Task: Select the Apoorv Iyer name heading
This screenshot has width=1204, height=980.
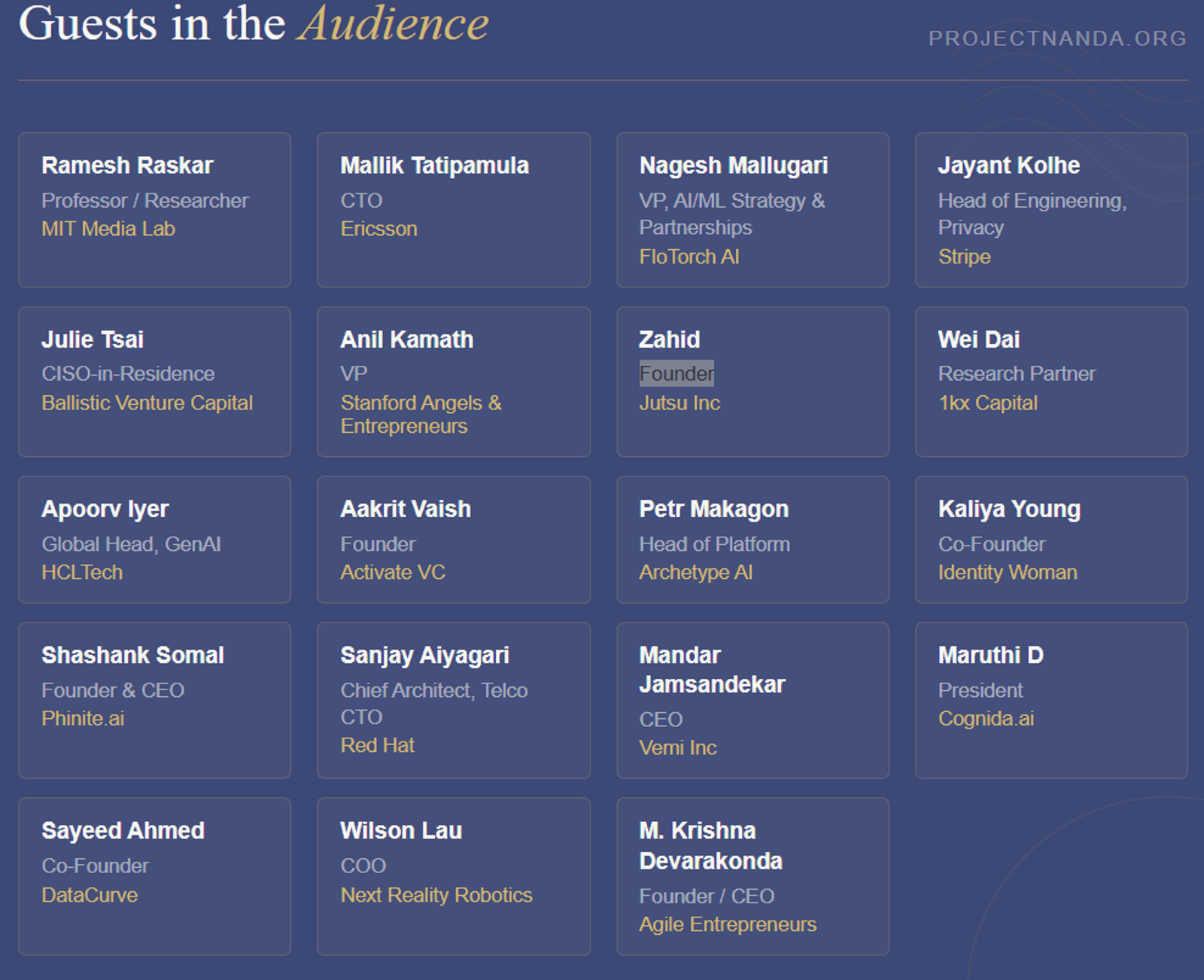Action: pos(105,510)
